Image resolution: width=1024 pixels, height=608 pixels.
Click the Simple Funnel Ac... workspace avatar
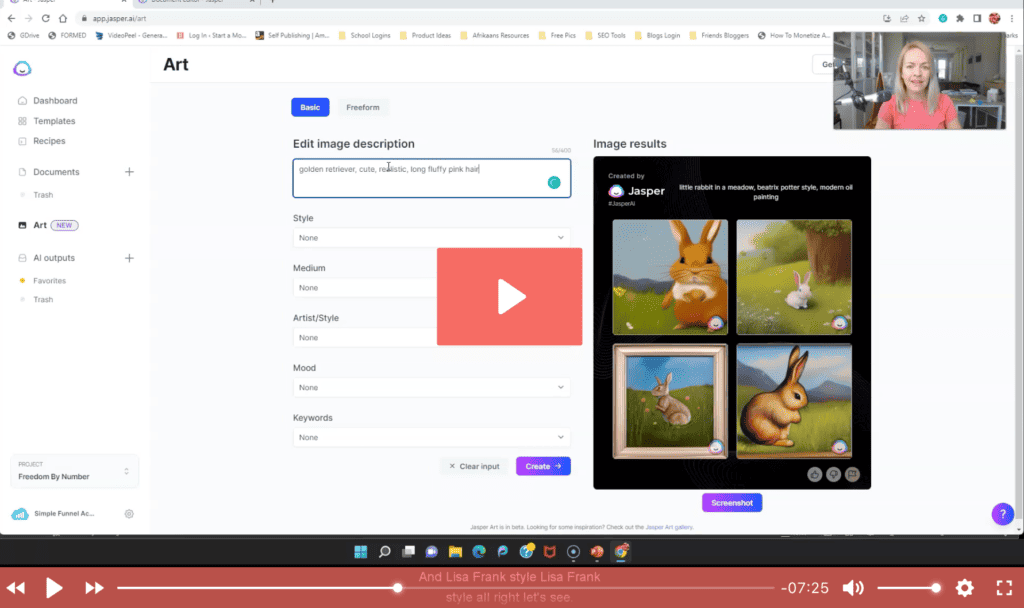20,514
